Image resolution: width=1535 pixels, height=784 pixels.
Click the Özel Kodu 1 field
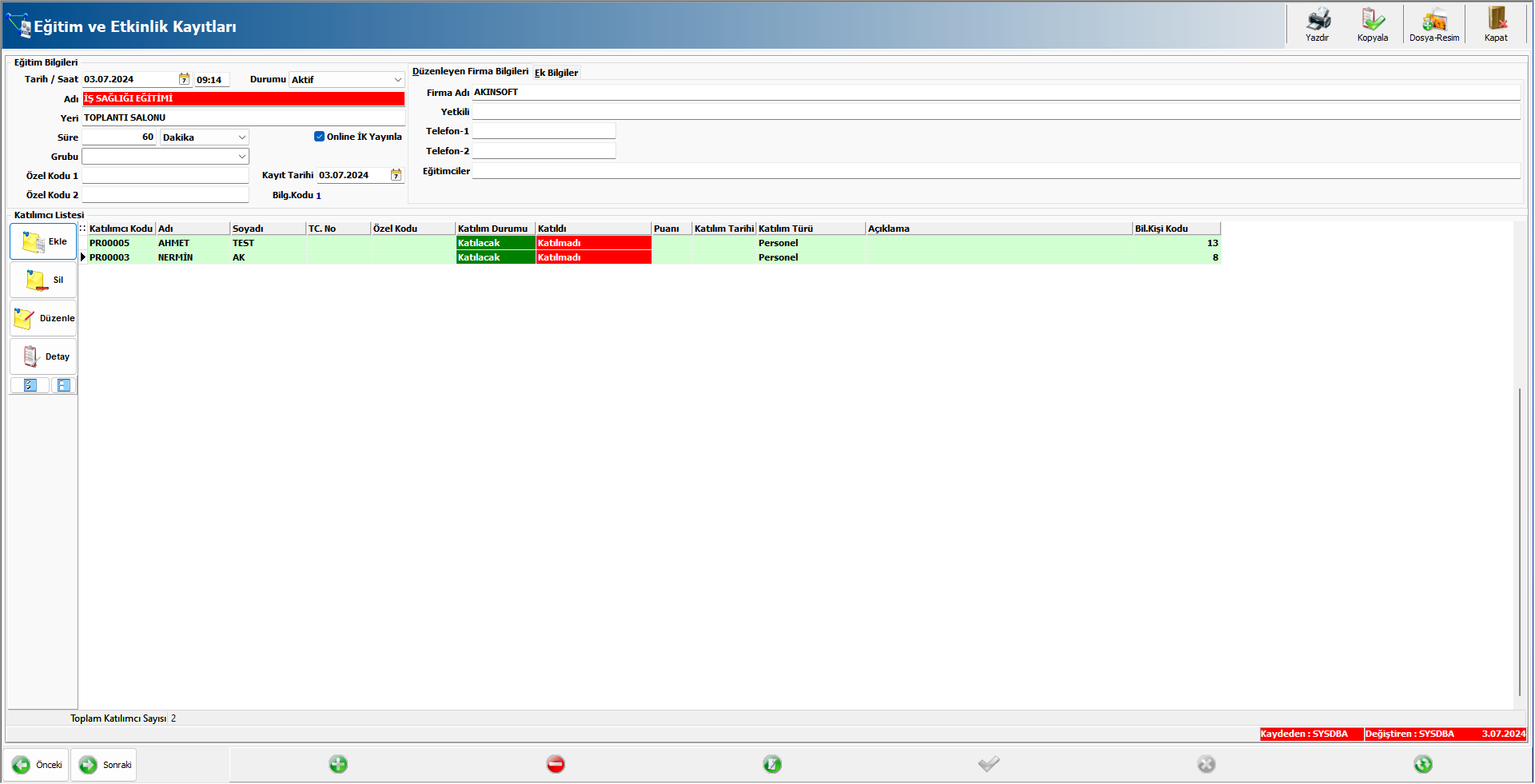(x=165, y=176)
